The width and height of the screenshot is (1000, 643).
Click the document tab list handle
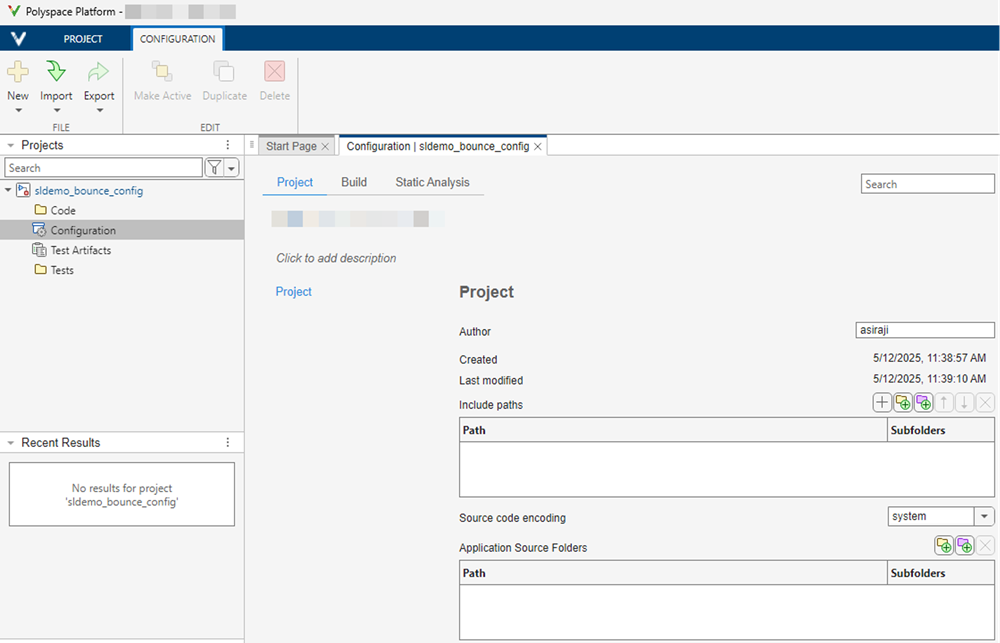252,145
